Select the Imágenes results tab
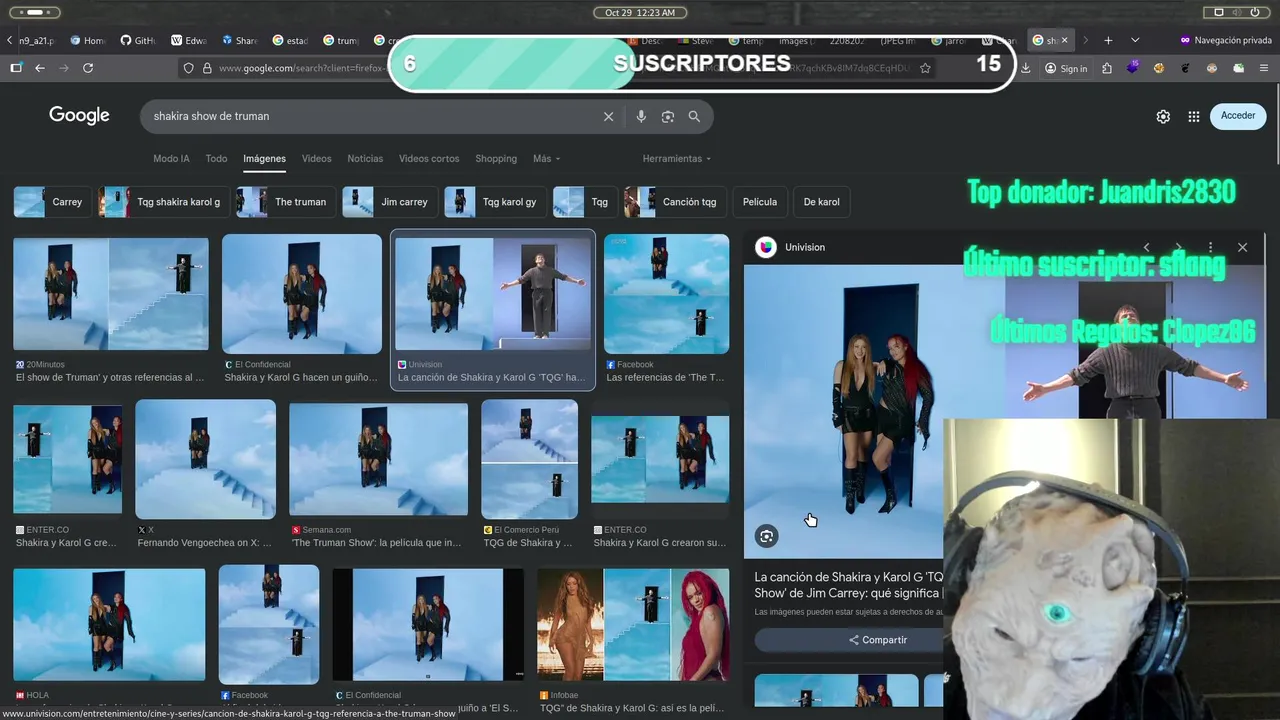Screen dimensions: 1280x720 (264, 158)
